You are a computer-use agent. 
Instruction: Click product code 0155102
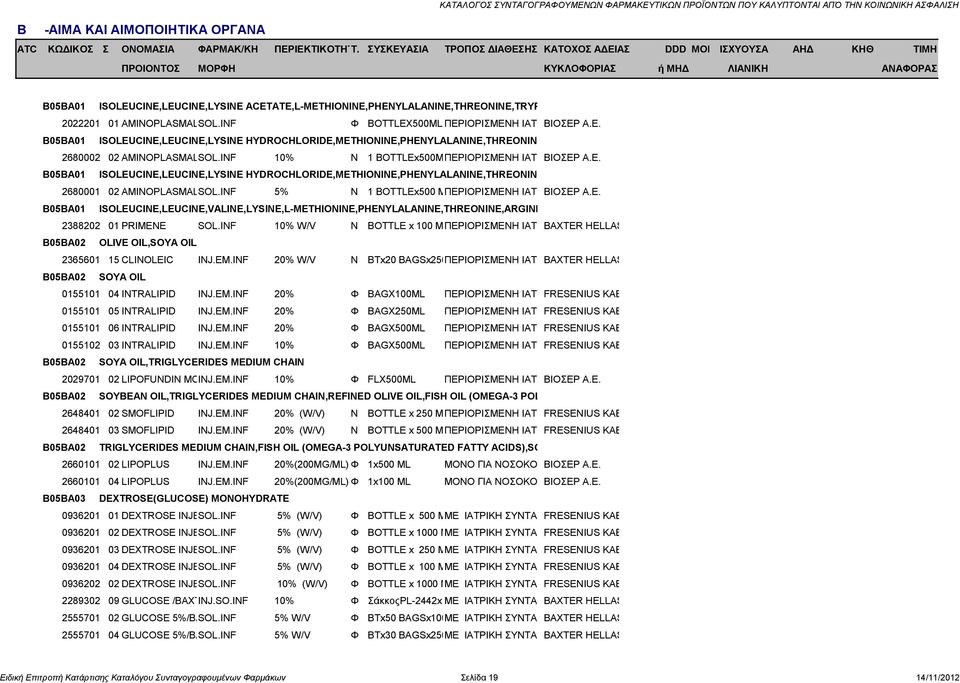coord(80,345)
